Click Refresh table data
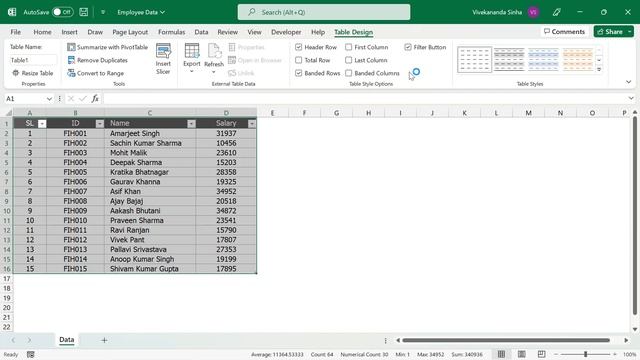 [214, 59]
